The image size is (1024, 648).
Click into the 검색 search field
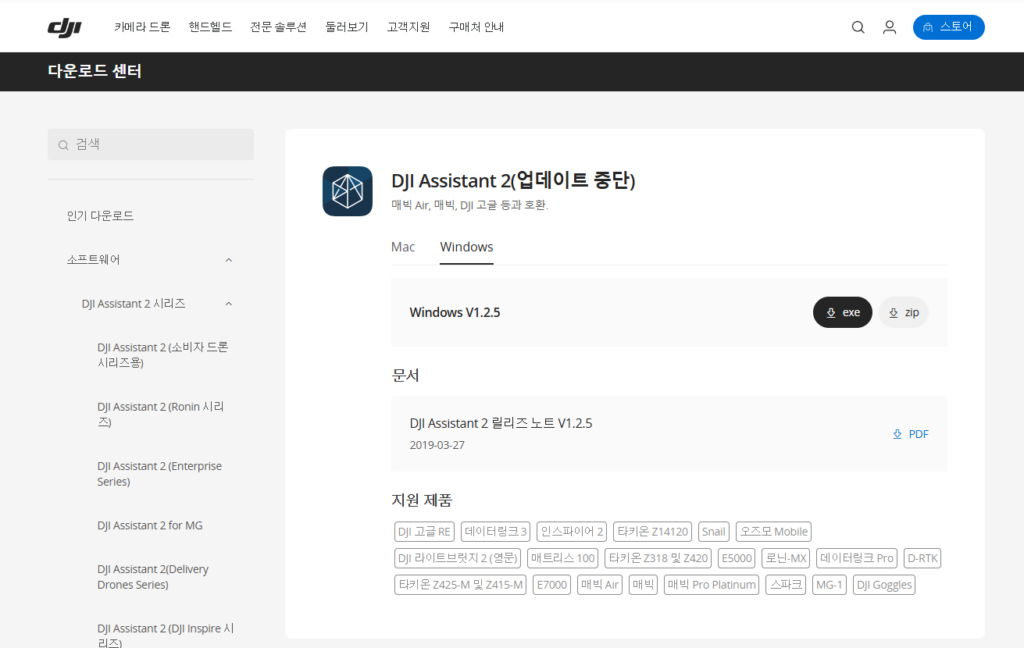click(x=151, y=144)
